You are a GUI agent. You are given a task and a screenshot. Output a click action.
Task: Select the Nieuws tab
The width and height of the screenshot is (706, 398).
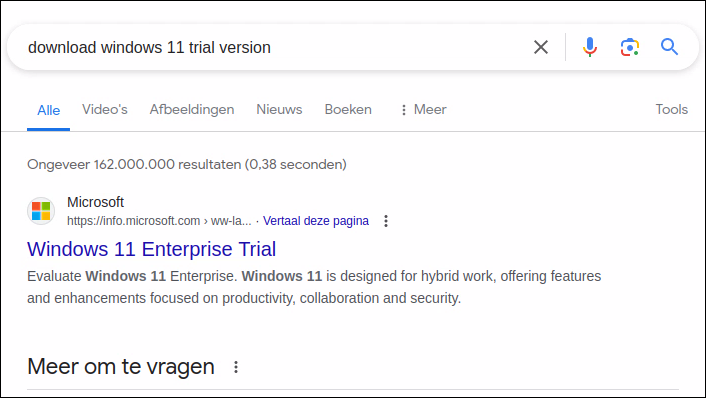pos(279,109)
